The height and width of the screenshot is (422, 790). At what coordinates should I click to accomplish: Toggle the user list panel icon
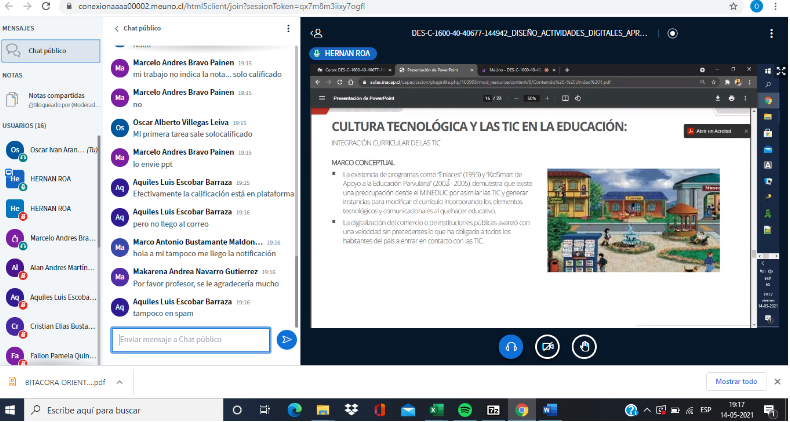317,32
